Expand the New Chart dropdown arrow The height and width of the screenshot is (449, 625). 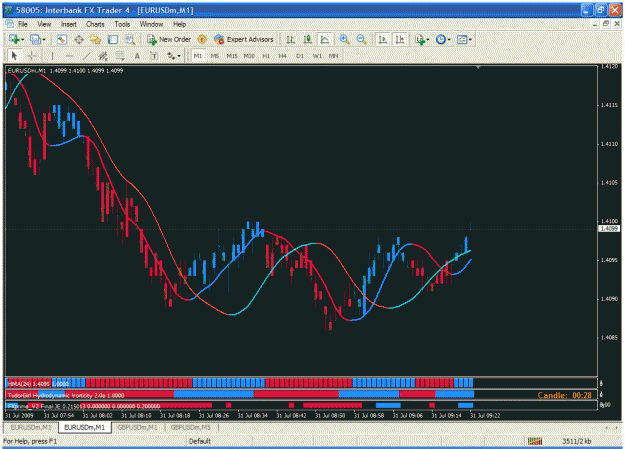[x=22, y=39]
